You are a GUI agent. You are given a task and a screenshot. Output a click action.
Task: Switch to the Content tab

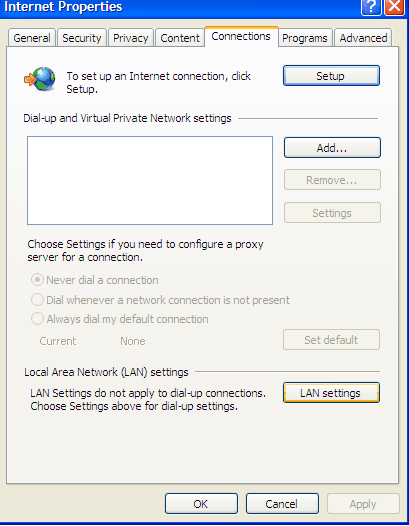click(180, 38)
